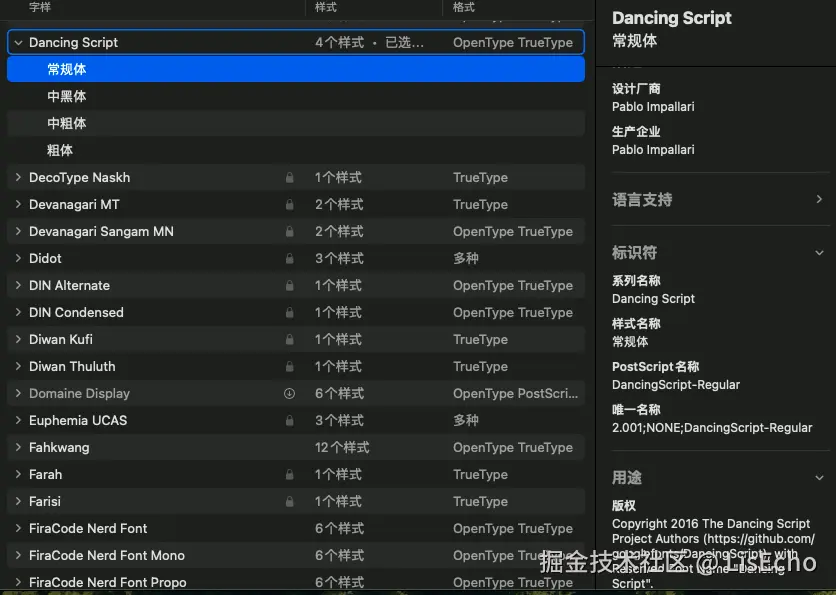Click the lock icon on Diwan Thuluth
The height and width of the screenshot is (595, 836).
(290, 366)
